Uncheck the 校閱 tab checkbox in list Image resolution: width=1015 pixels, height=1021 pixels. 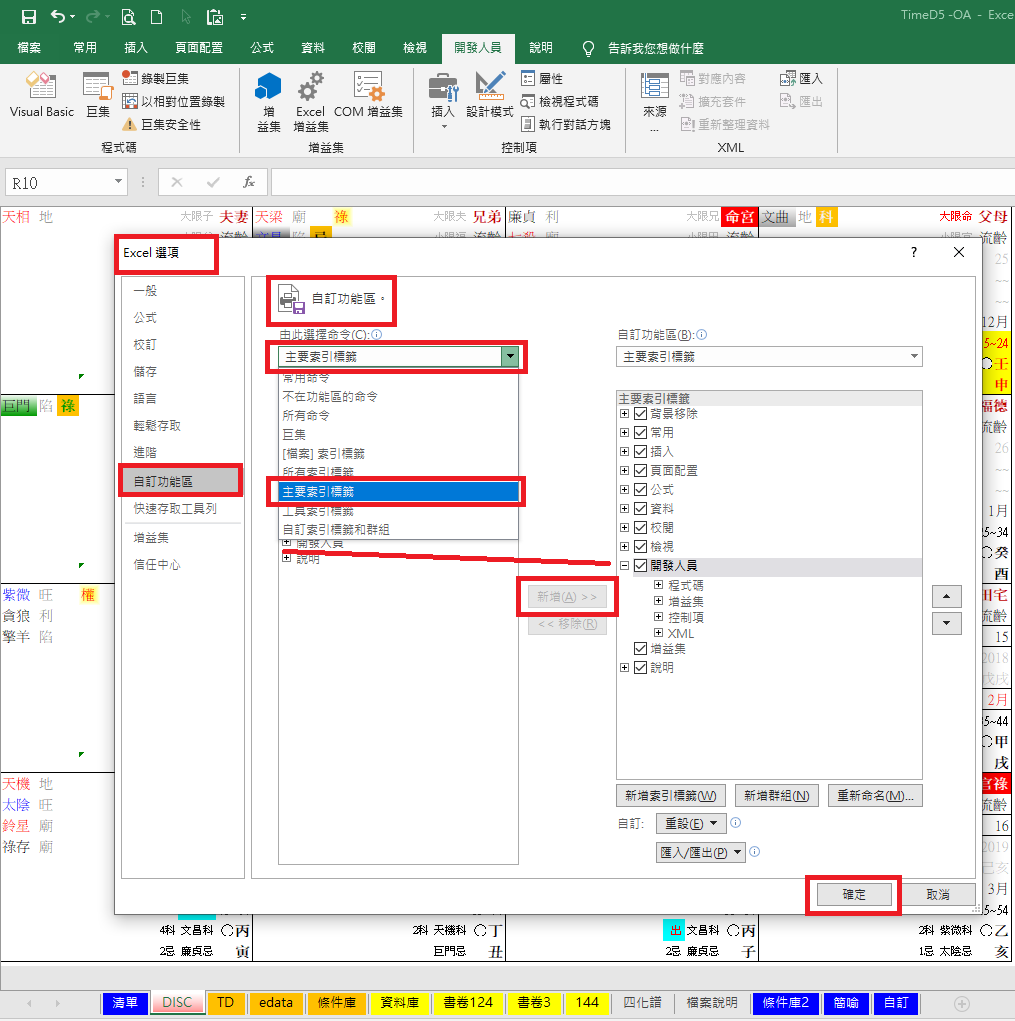click(x=640, y=527)
